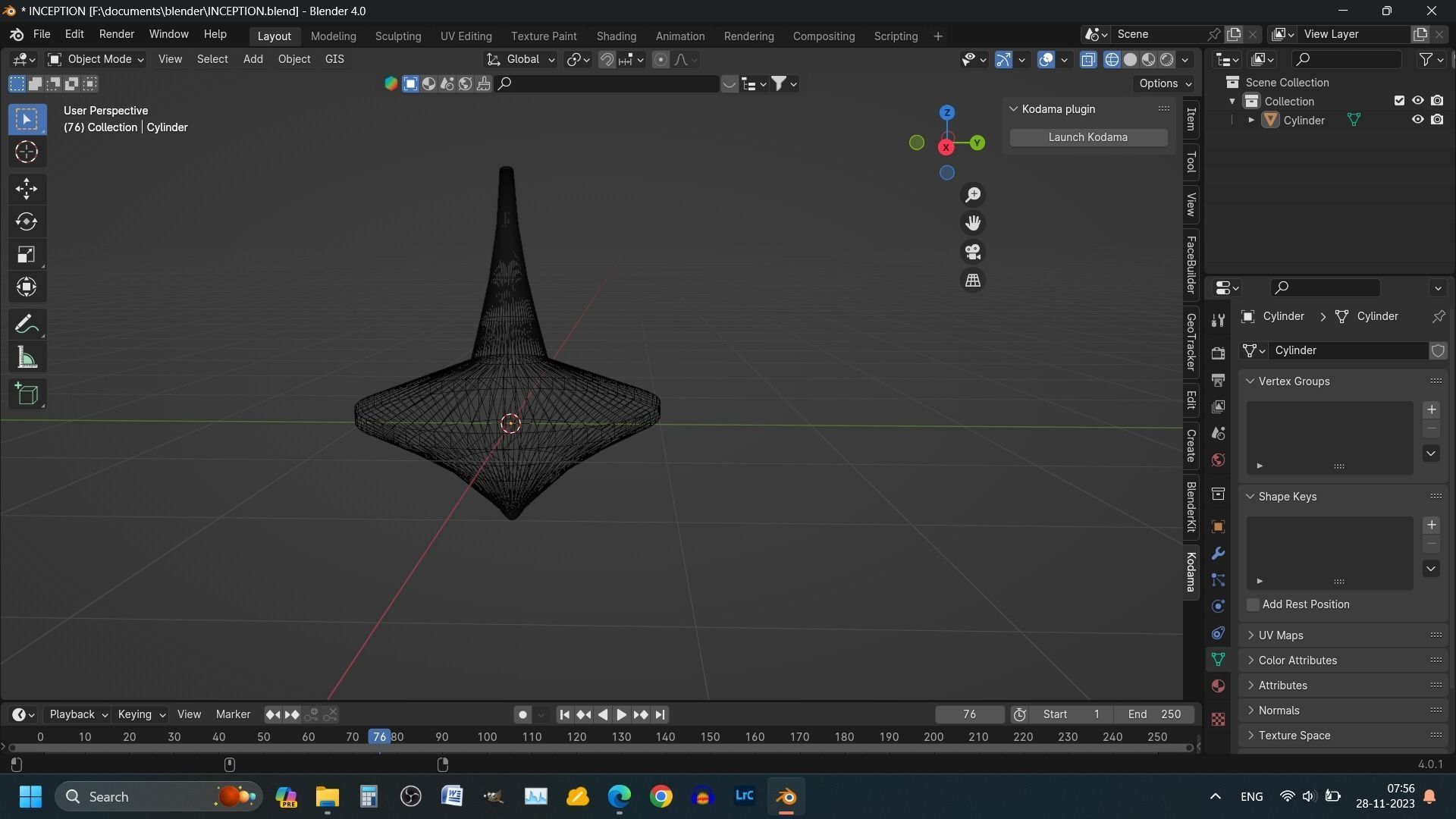Select the Move tool
Screen dimensions: 1456x819
(27, 188)
